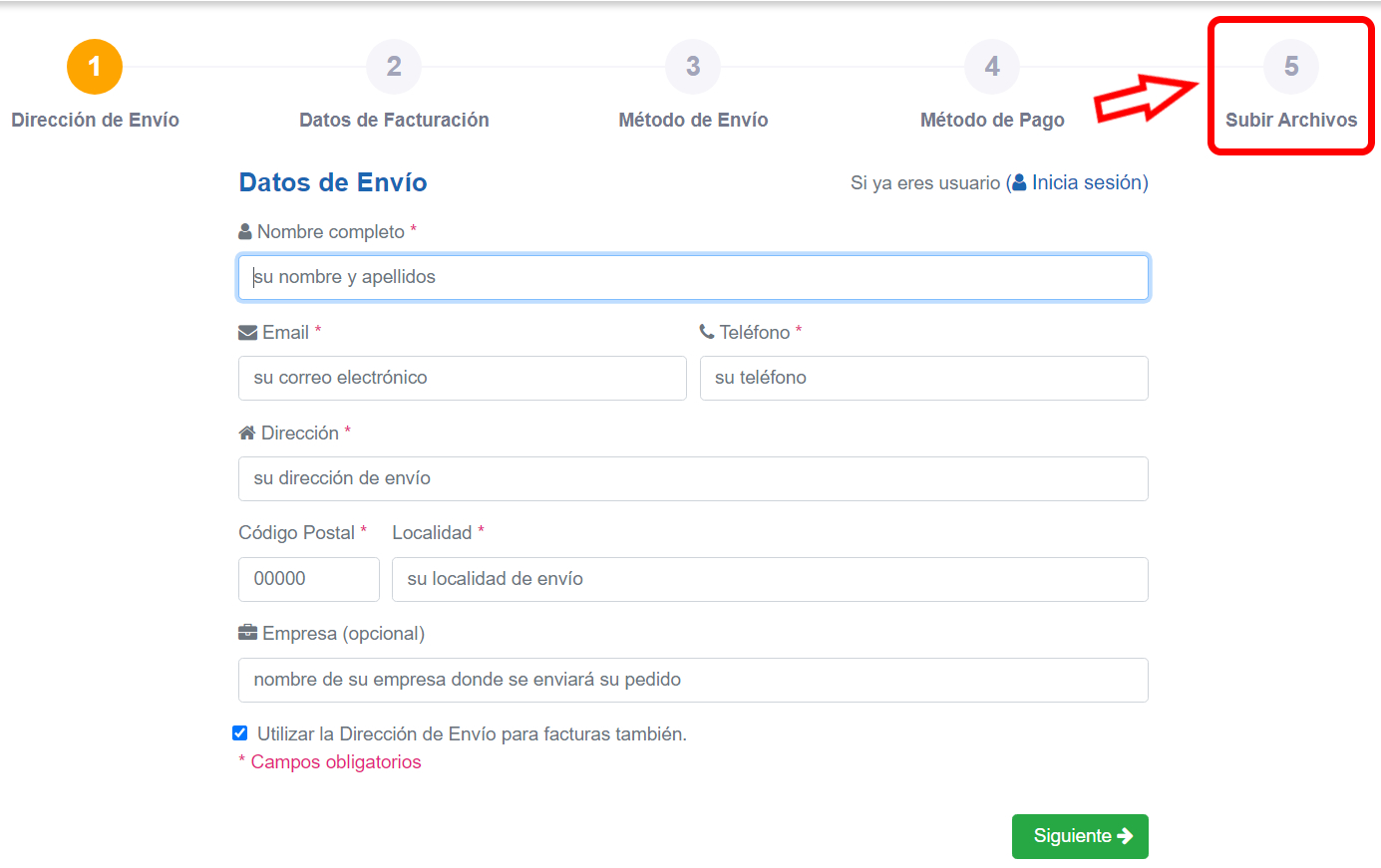The width and height of the screenshot is (1381, 868).
Task: Uncheck Utilizar la Dirección de Envío para facturas
Action: [240, 733]
